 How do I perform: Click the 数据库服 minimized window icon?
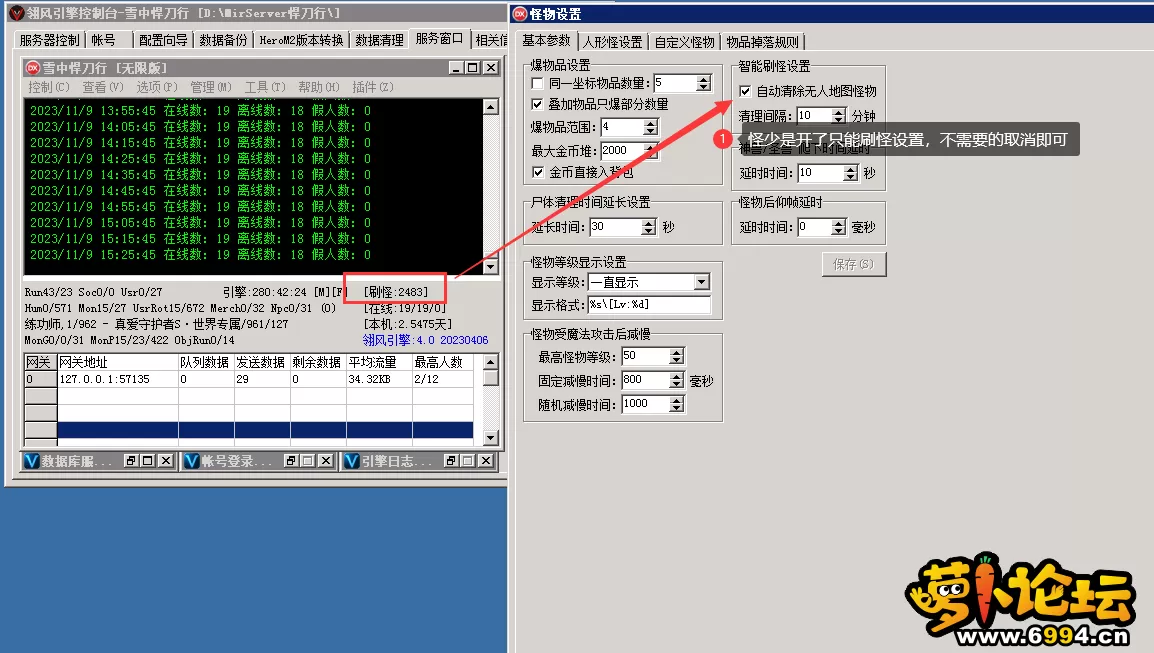point(32,461)
